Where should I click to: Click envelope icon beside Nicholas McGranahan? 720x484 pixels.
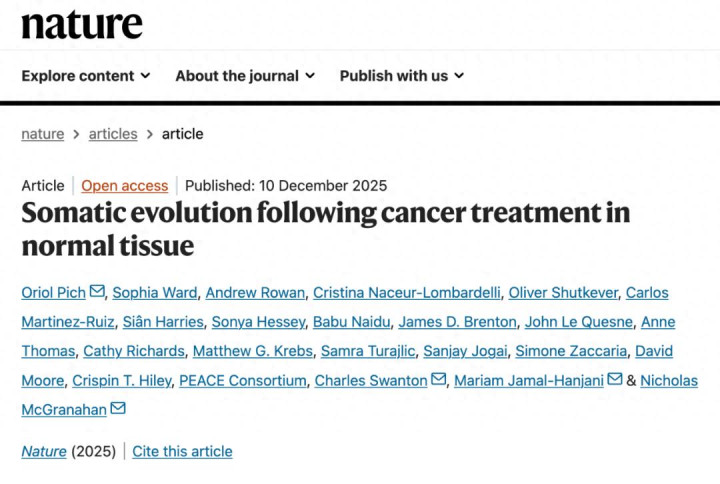point(118,409)
